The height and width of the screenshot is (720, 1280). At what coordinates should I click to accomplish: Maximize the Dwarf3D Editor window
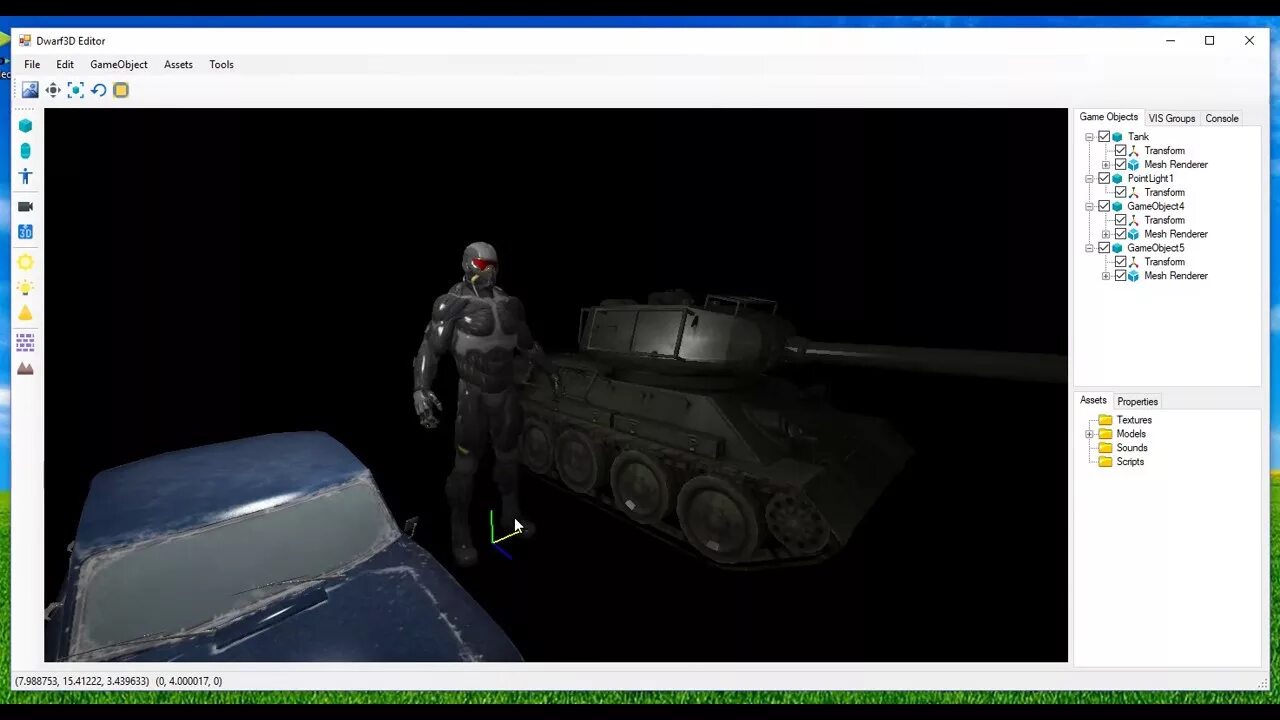coord(1209,41)
